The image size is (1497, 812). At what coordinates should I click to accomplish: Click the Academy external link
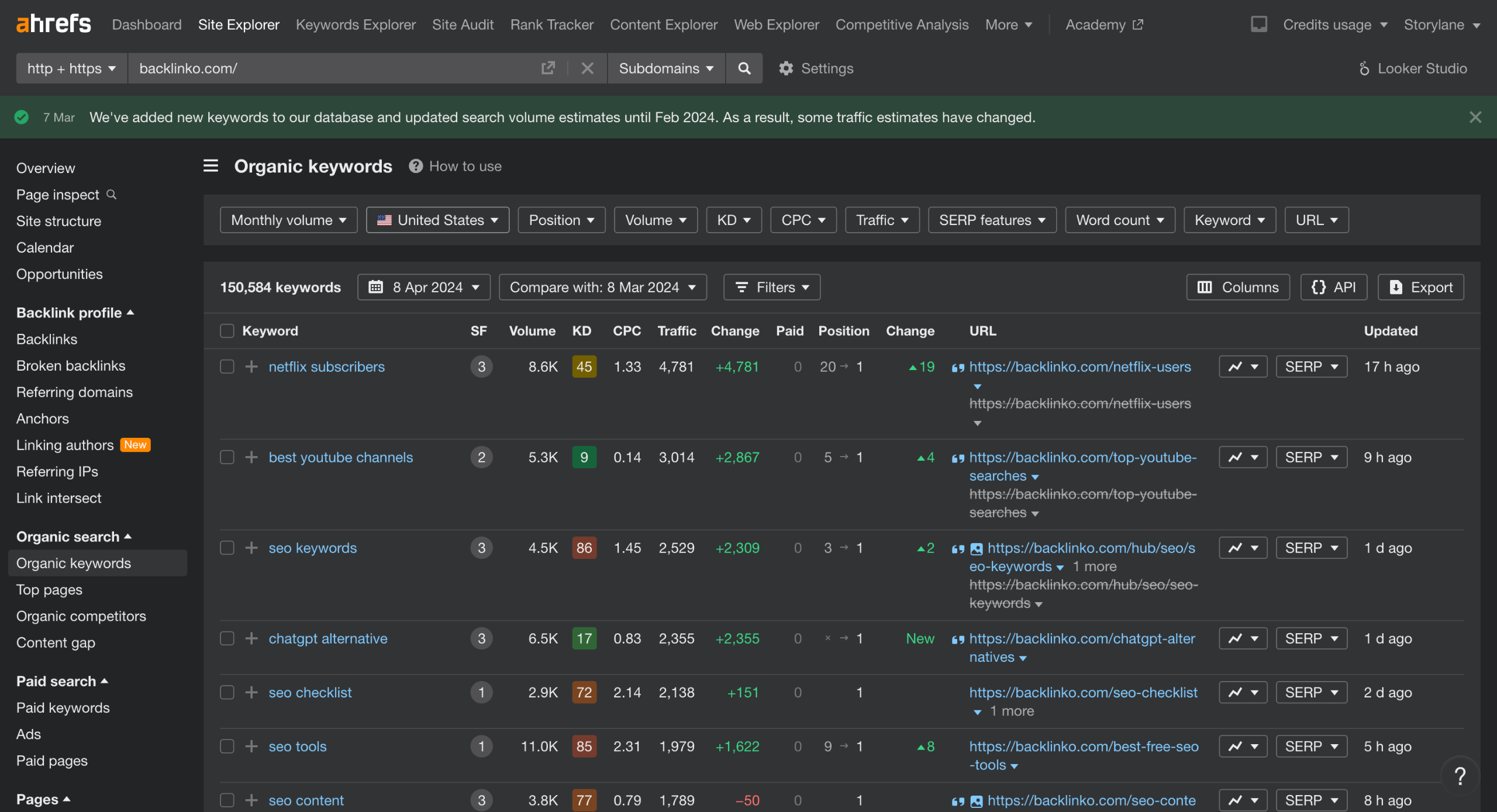click(1104, 25)
